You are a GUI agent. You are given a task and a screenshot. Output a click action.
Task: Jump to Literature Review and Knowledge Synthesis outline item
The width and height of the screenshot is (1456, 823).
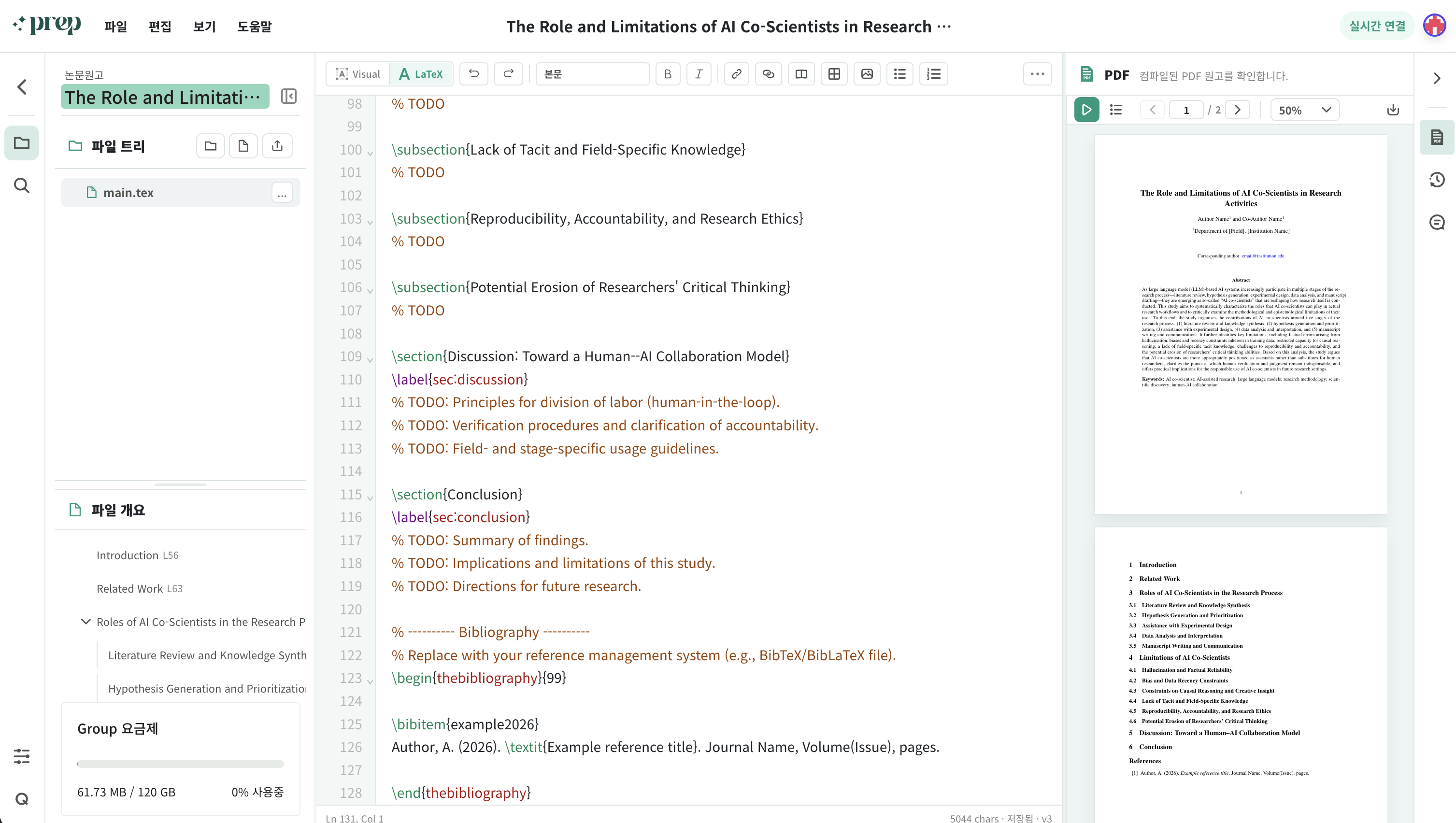click(x=207, y=655)
